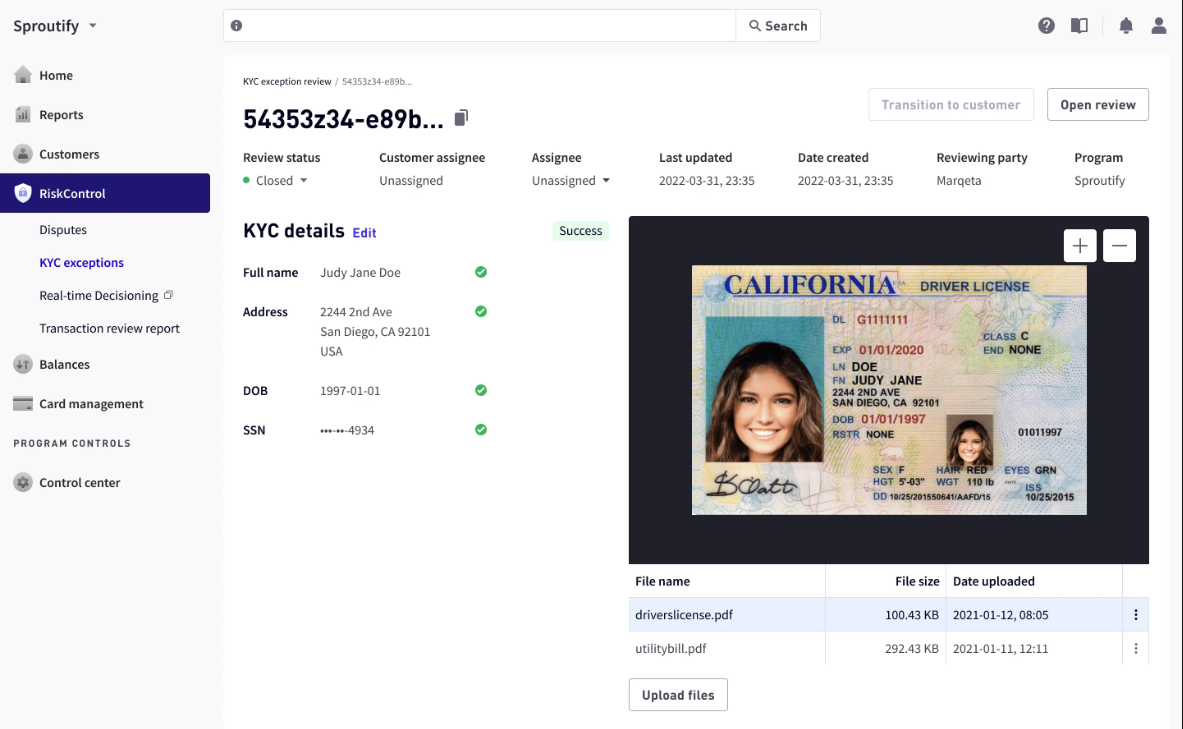Click the Edit link next to KYC details
Image resolution: width=1183 pixels, height=729 pixels.
[364, 233]
